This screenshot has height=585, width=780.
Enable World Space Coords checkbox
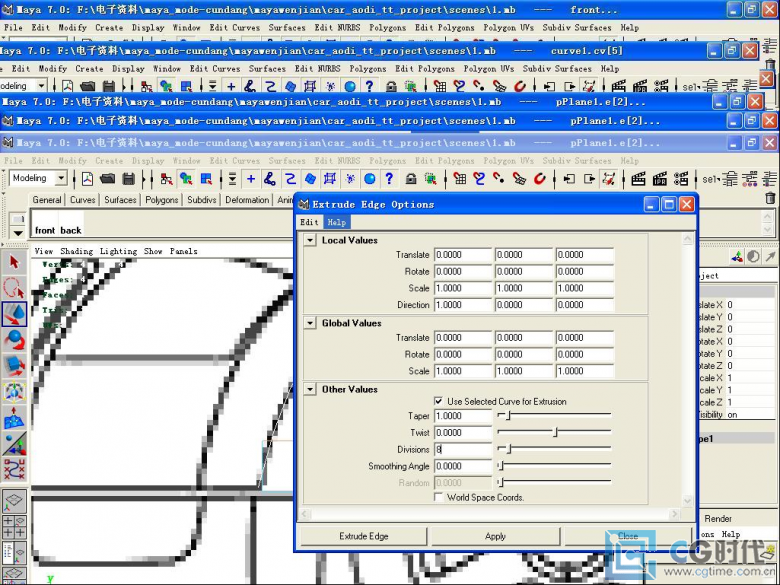pyautogui.click(x=438, y=497)
